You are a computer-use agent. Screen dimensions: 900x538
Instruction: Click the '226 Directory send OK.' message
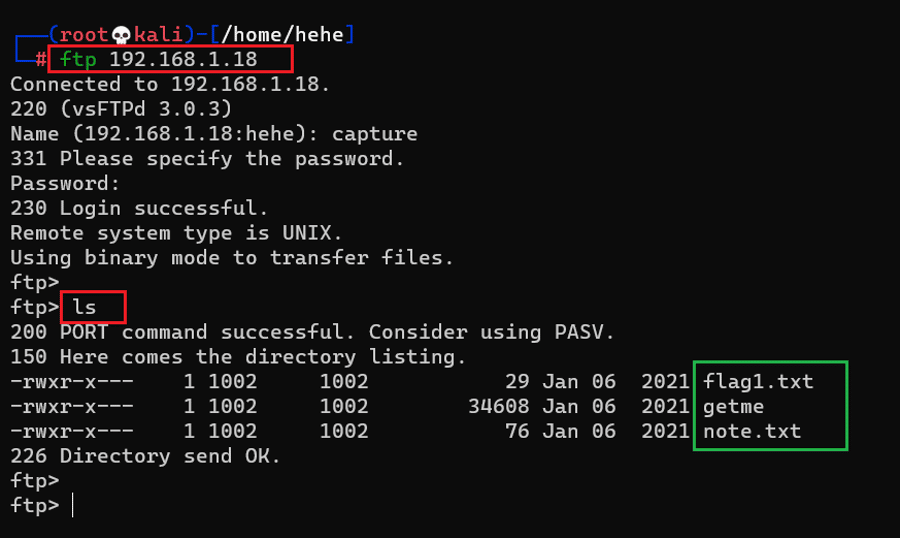146,456
